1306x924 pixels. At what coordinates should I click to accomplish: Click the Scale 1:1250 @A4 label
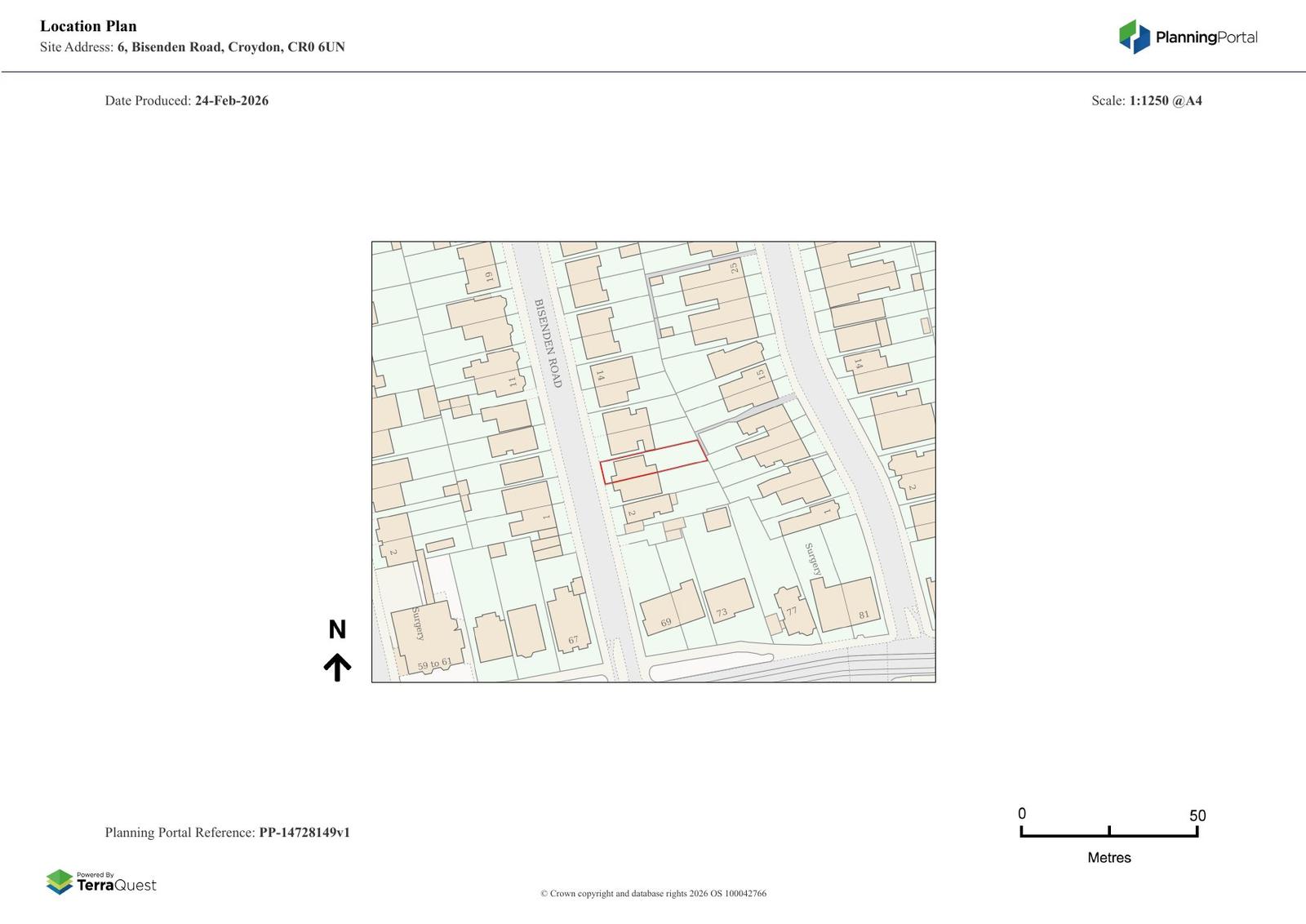point(1146,100)
